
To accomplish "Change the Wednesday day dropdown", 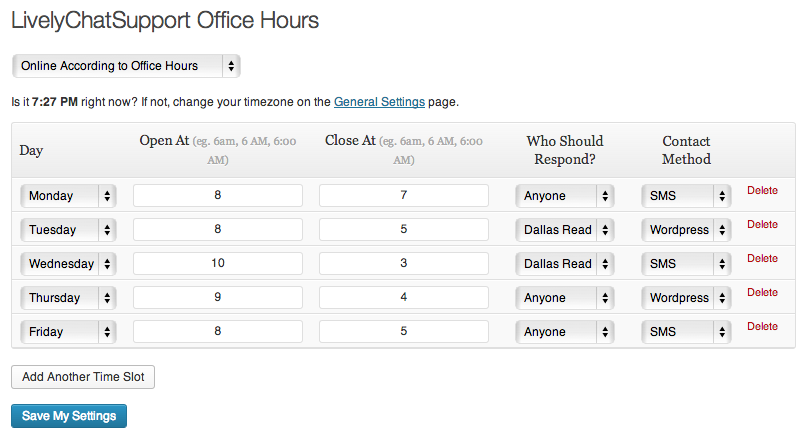I will (68, 264).
